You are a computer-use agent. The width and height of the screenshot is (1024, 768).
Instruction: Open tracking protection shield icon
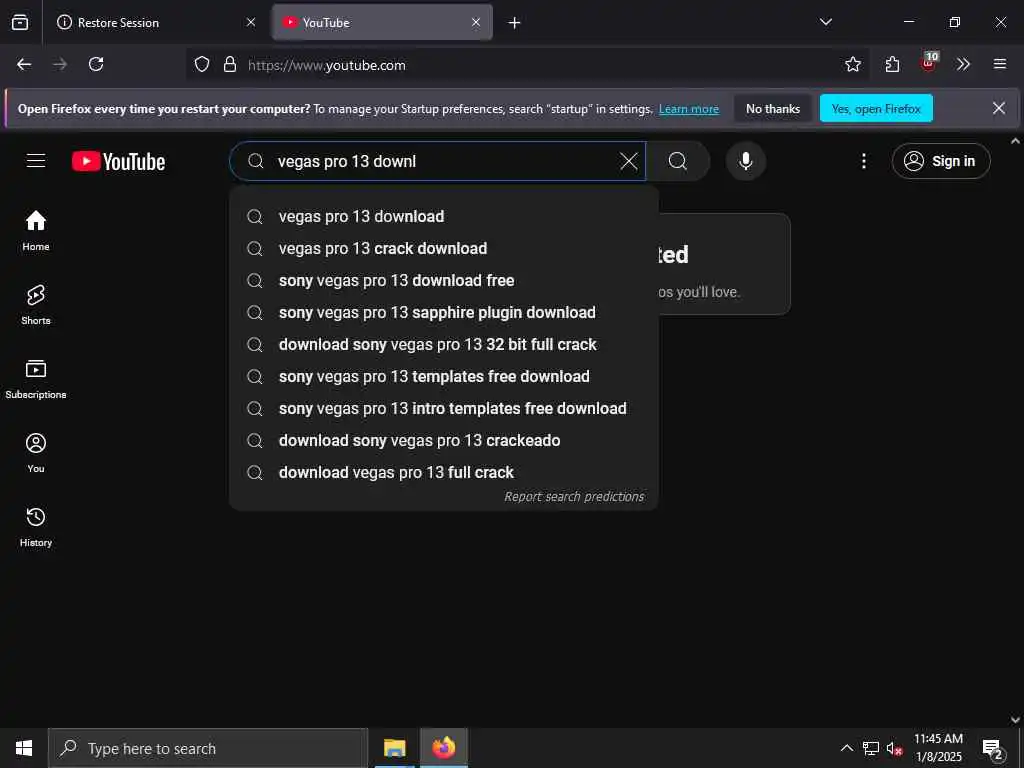tap(202, 65)
